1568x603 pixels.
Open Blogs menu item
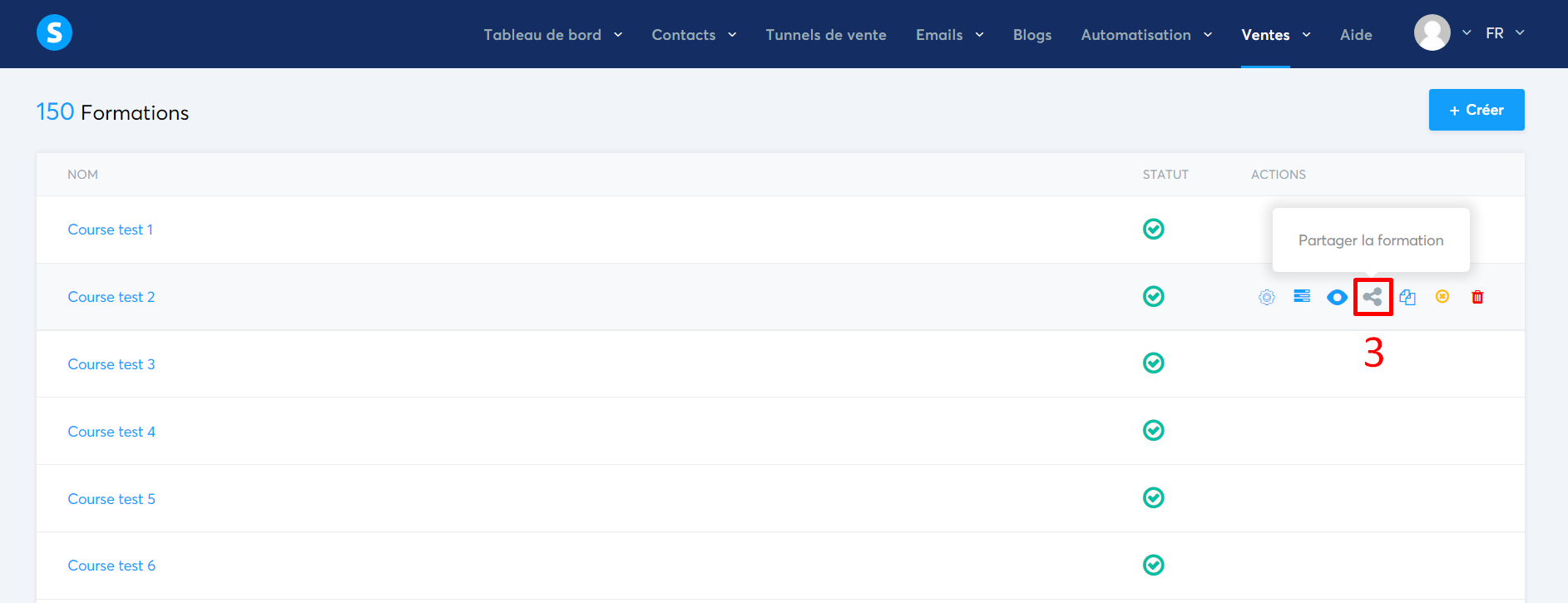(1032, 35)
